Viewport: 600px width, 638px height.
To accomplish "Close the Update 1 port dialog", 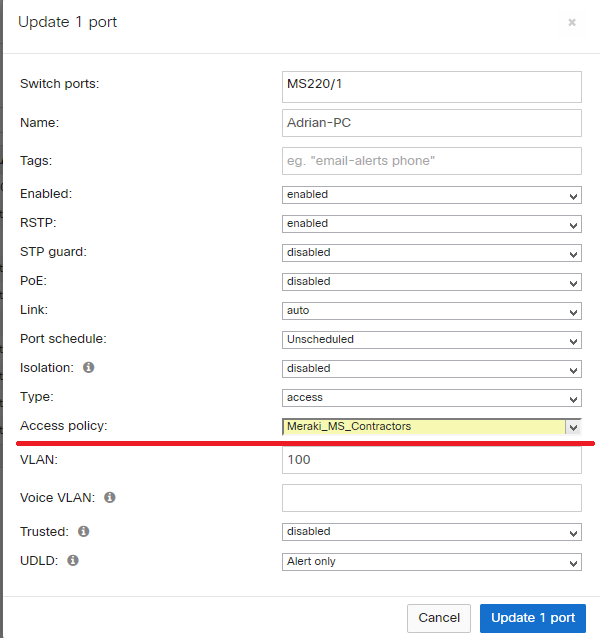I will (x=572, y=22).
